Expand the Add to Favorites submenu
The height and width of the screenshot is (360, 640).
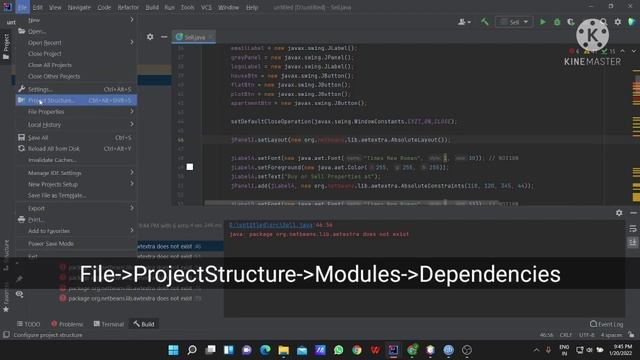[76, 231]
